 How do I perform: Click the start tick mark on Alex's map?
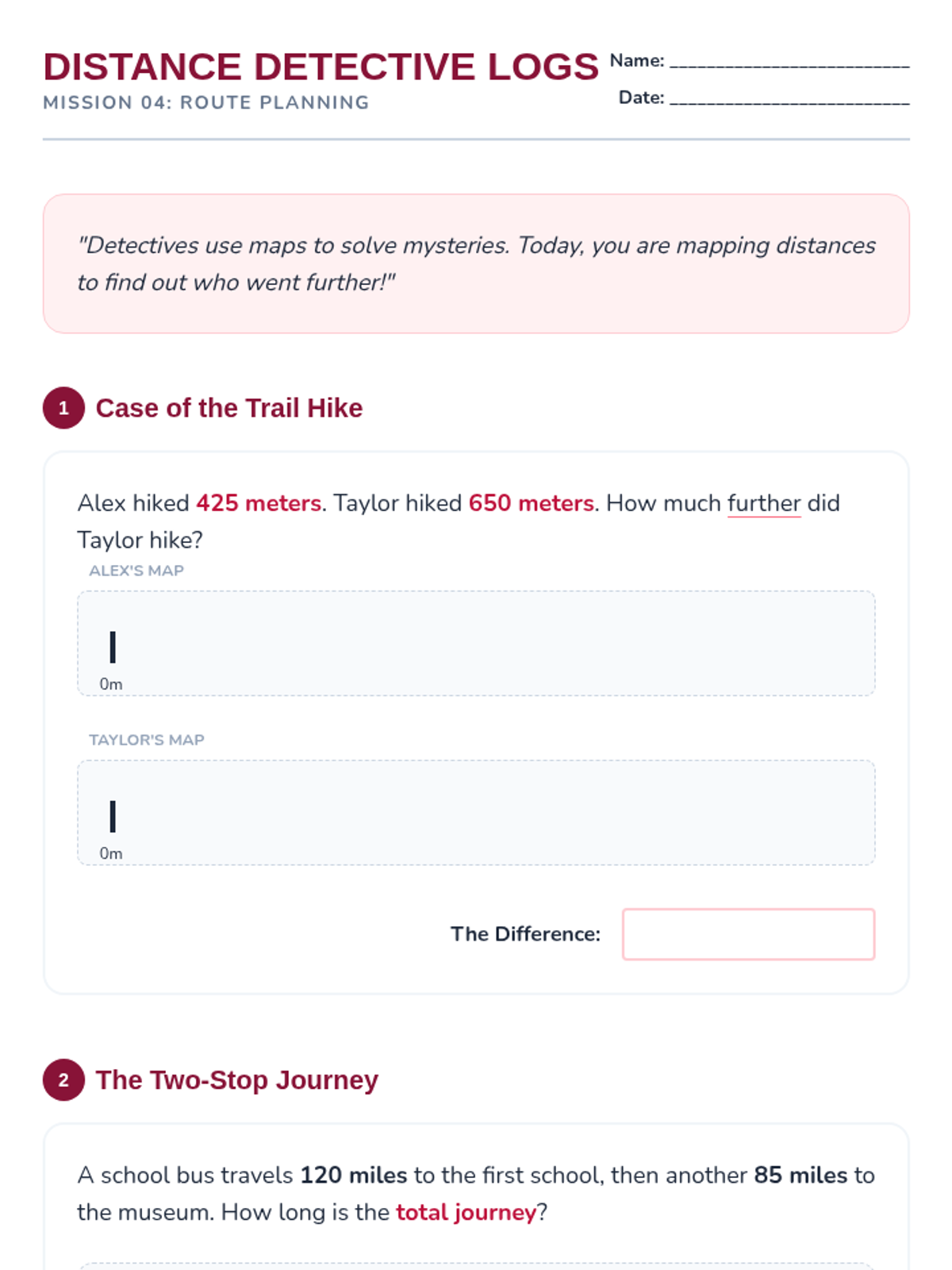pos(113,647)
